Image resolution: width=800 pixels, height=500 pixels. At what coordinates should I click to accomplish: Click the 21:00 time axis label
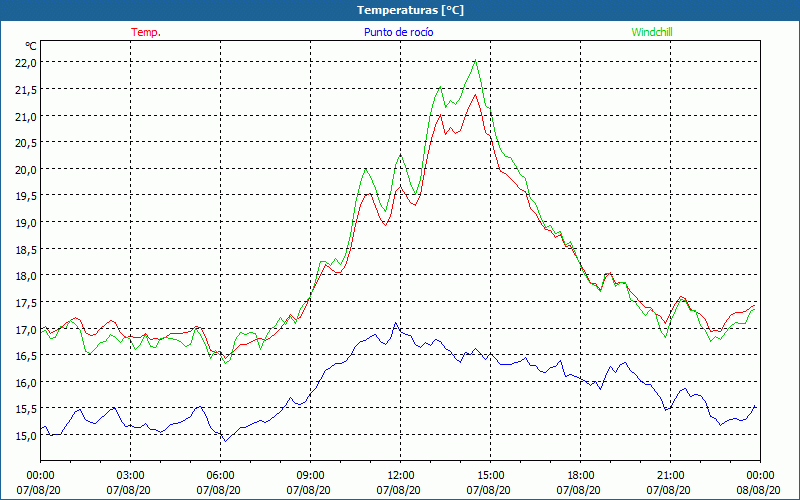671,475
